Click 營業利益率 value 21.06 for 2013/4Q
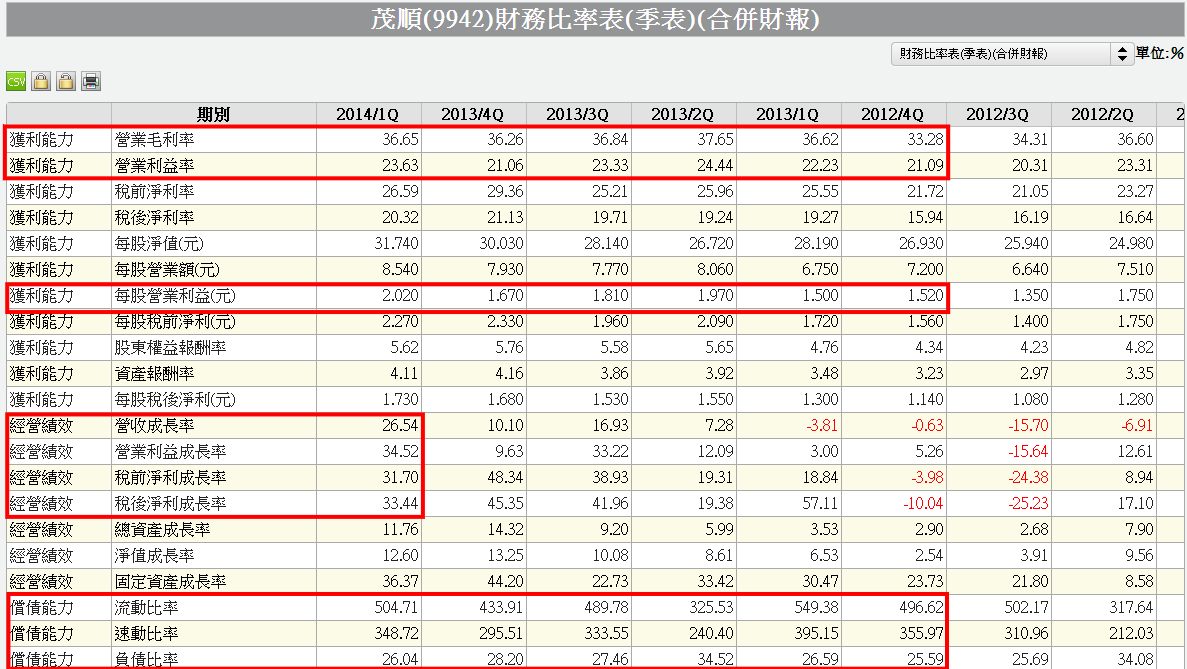Viewport: 1187px width, 669px height. pyautogui.click(x=505, y=165)
